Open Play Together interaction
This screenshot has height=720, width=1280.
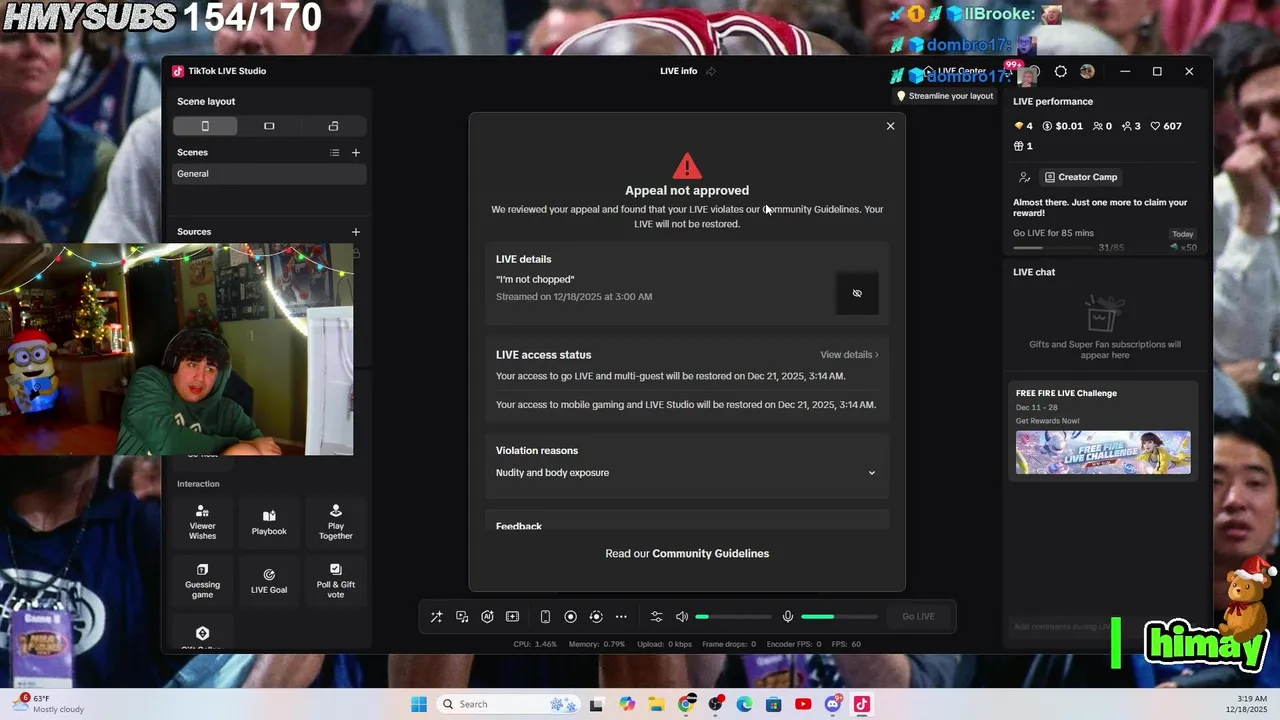335,523
